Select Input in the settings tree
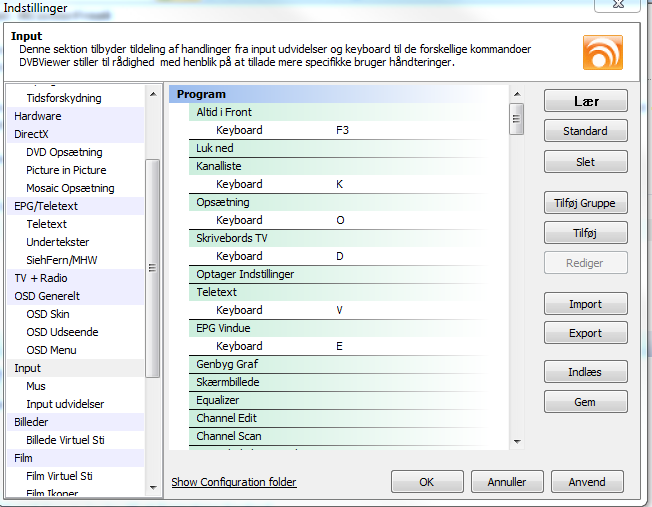The height and width of the screenshot is (507, 652). 76,368
